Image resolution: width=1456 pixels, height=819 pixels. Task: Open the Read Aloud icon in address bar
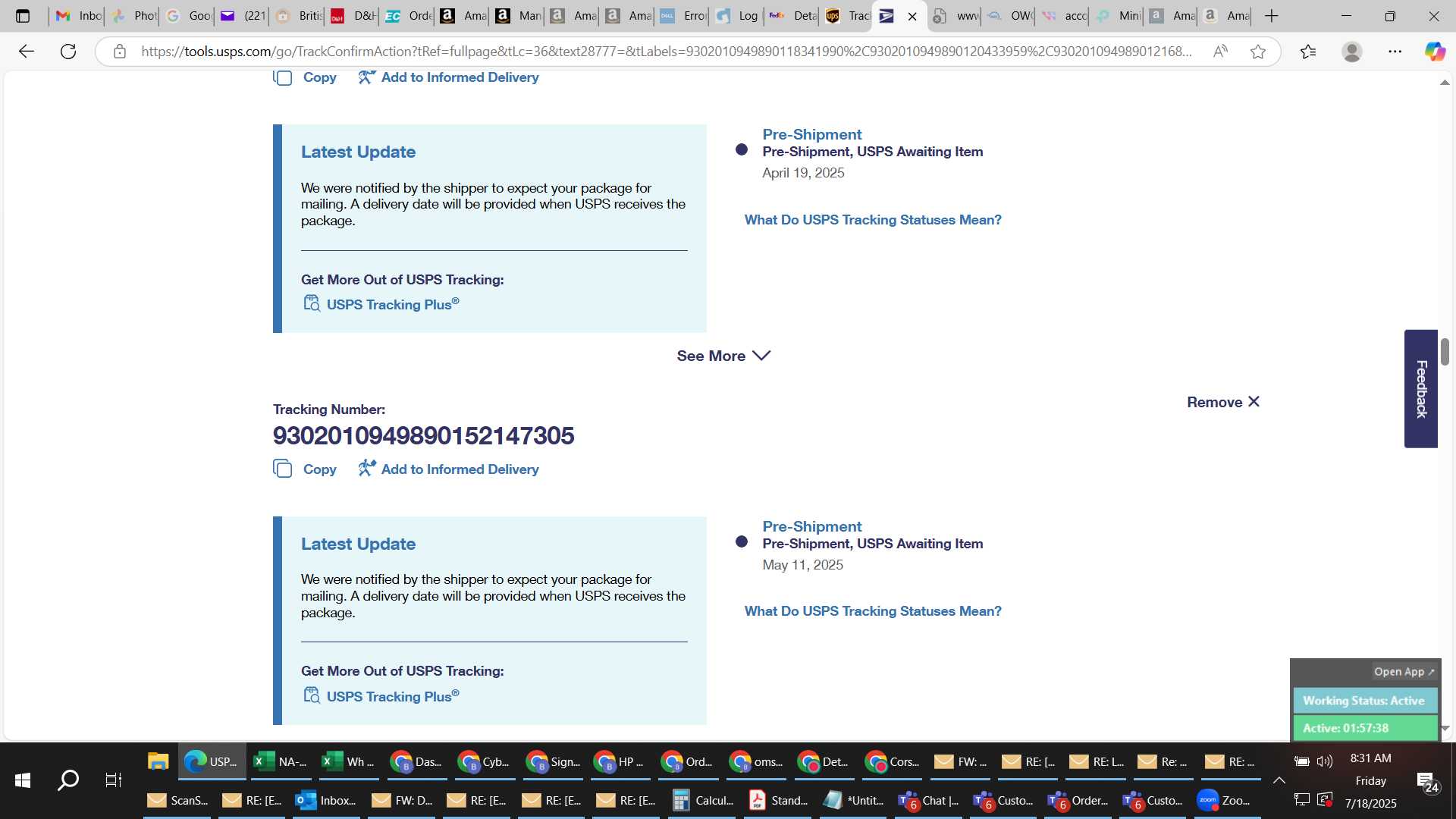1220,52
